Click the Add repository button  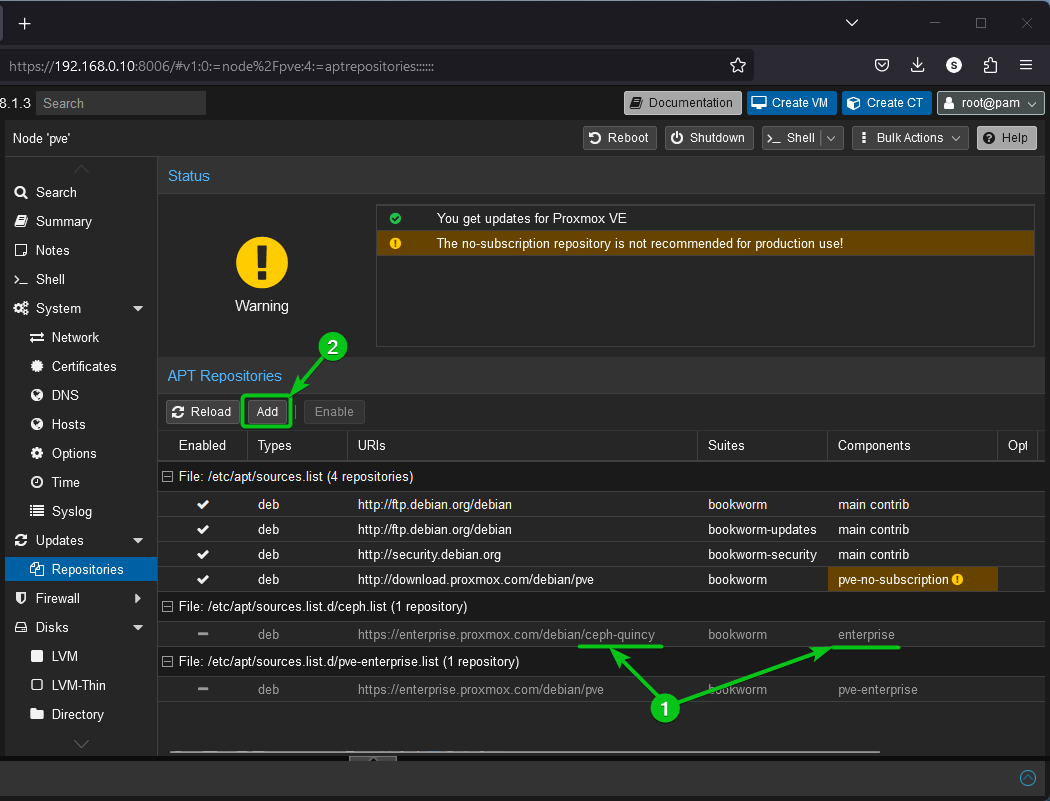267,412
